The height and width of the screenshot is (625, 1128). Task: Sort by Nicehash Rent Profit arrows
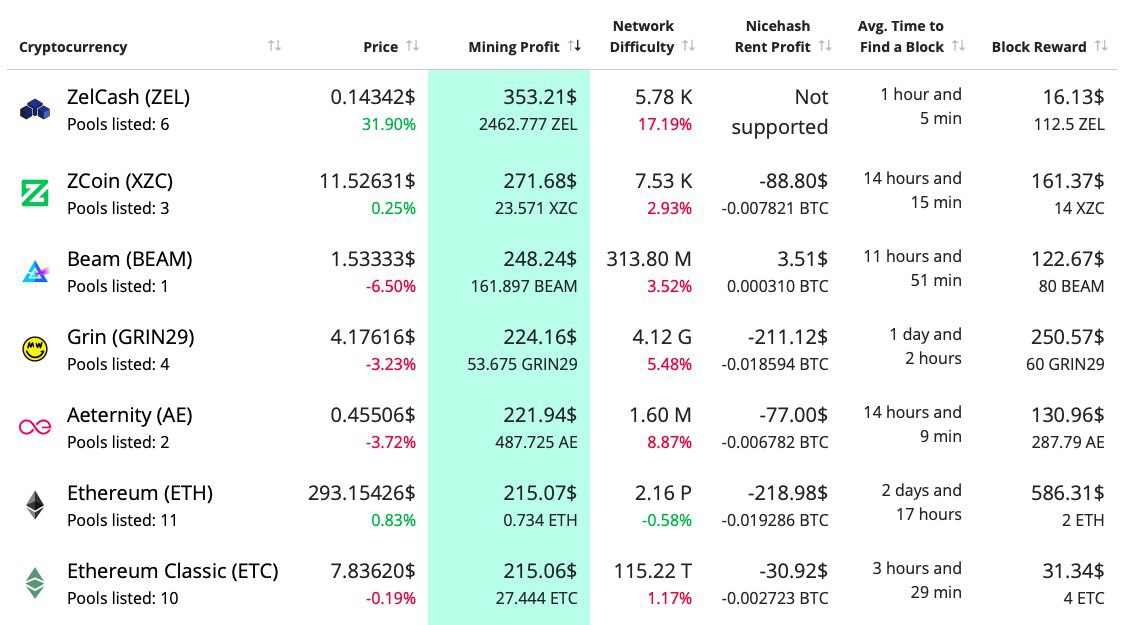(825, 46)
